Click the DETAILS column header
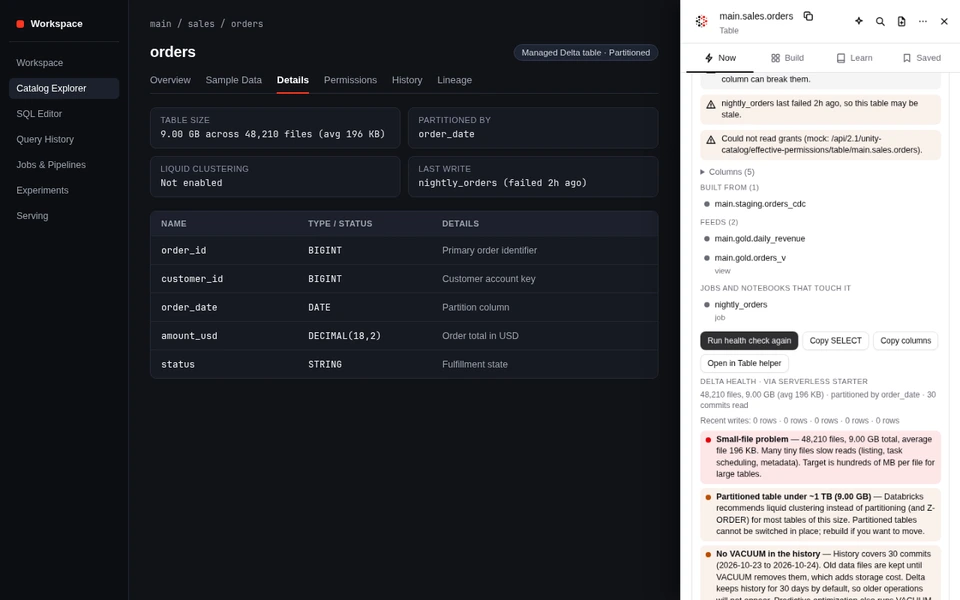The width and height of the screenshot is (960, 600). click(x=460, y=223)
